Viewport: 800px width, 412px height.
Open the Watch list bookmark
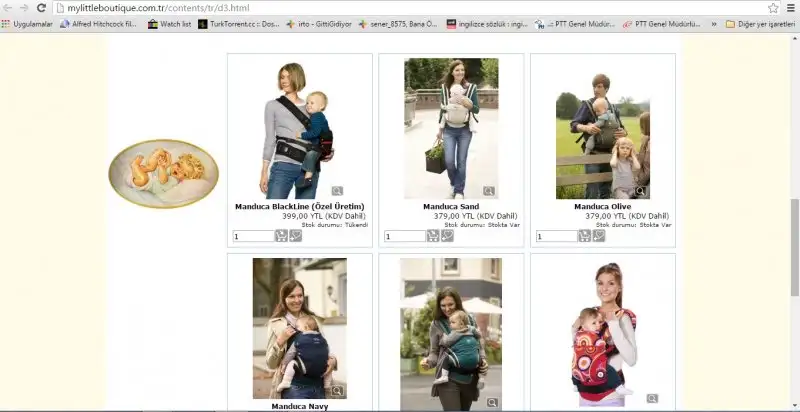tap(170, 24)
